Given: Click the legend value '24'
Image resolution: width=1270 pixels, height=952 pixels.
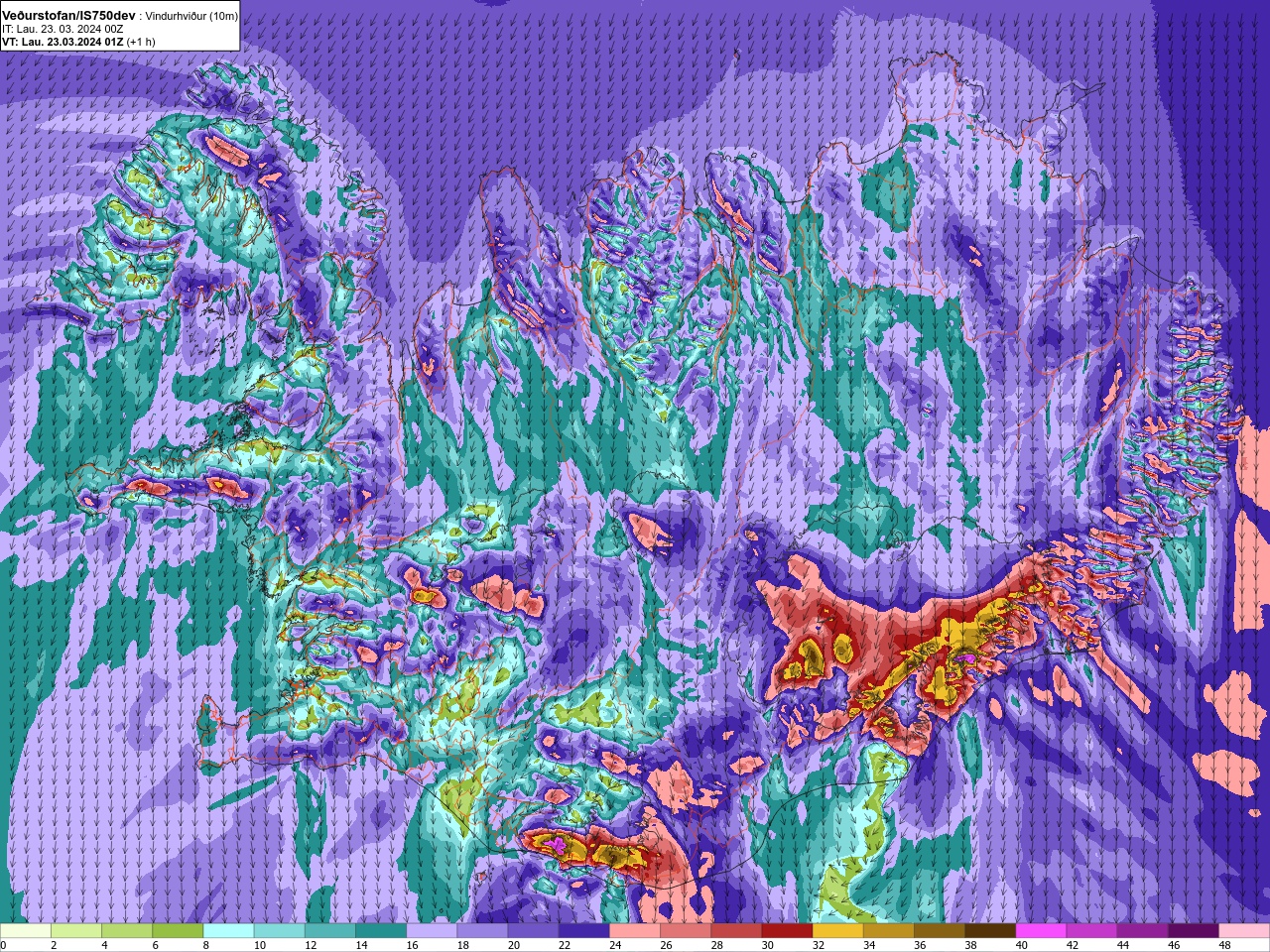Looking at the screenshot, I should [x=615, y=945].
